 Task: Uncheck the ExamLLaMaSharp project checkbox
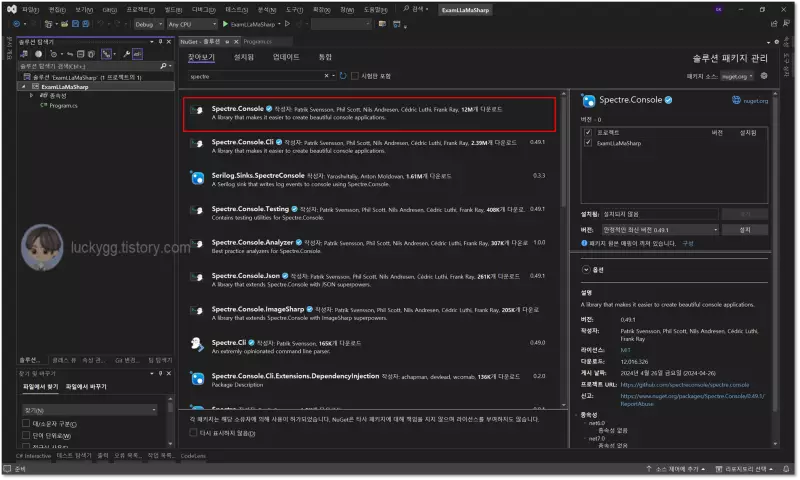click(x=588, y=143)
